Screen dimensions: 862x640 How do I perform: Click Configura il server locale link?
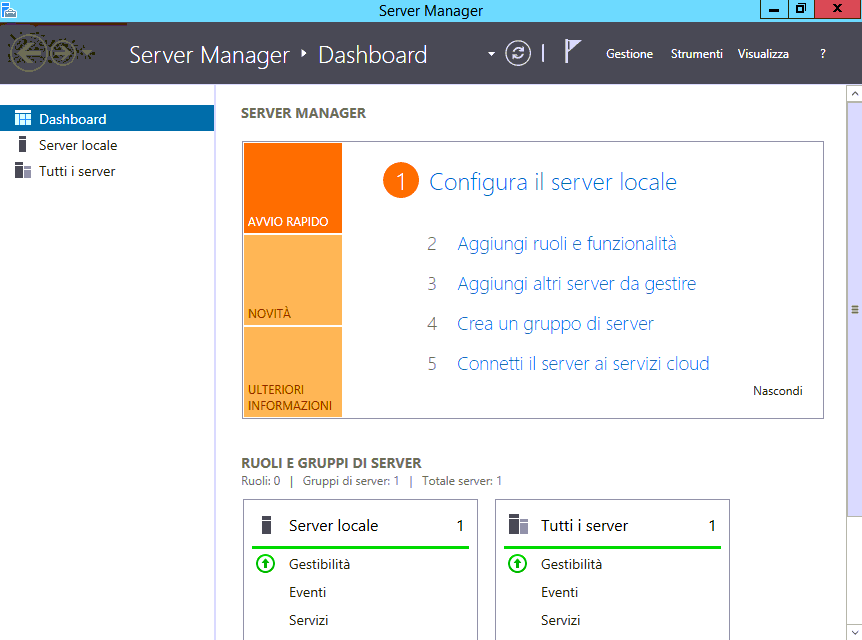pos(552,182)
